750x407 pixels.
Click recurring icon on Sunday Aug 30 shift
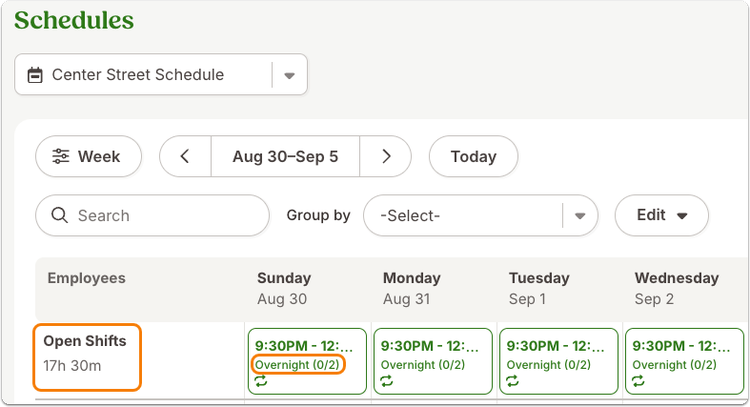click(x=261, y=381)
